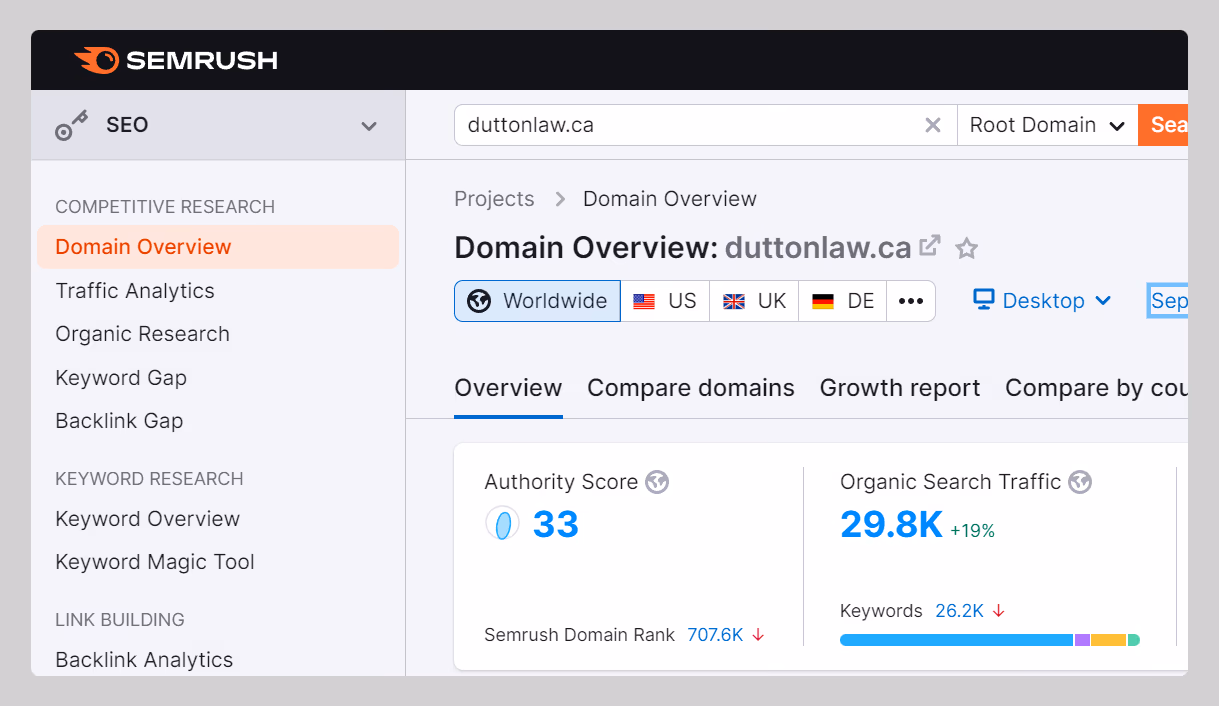This screenshot has width=1219, height=706.
Task: Clear the domain search field
Action: pos(932,125)
